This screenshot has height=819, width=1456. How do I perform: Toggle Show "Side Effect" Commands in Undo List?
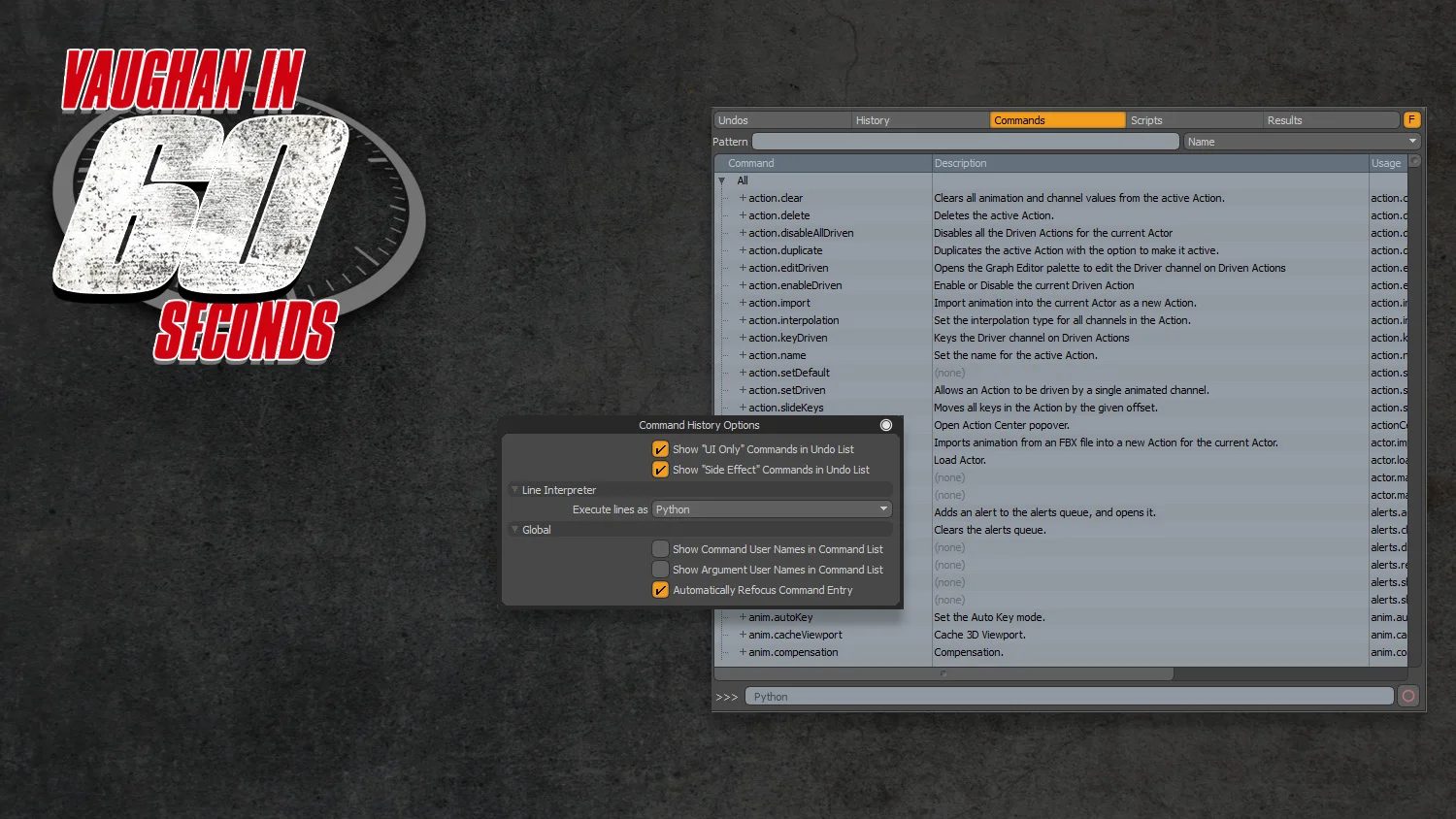tap(660, 470)
